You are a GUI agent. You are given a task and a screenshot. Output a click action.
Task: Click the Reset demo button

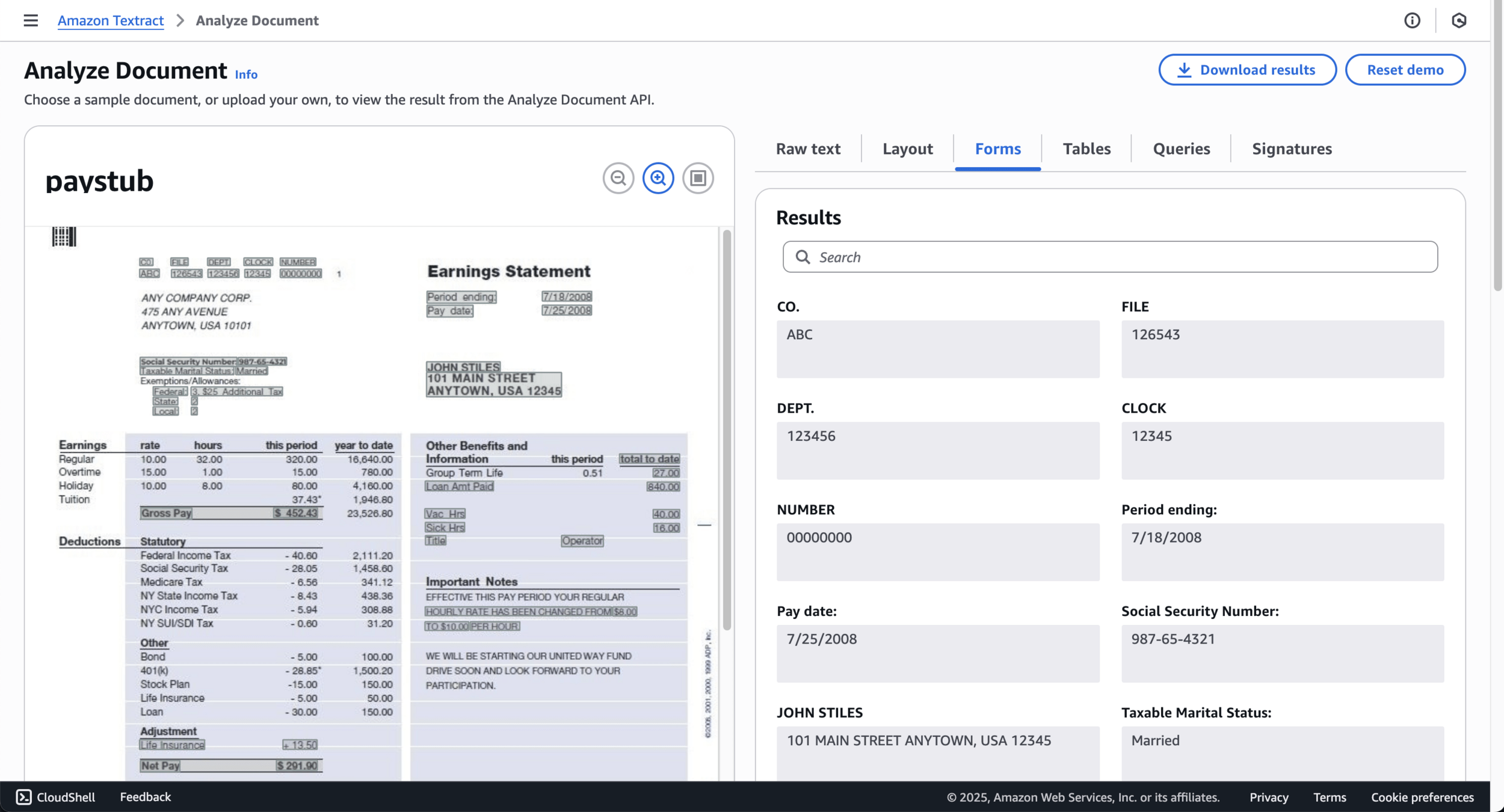click(x=1405, y=70)
